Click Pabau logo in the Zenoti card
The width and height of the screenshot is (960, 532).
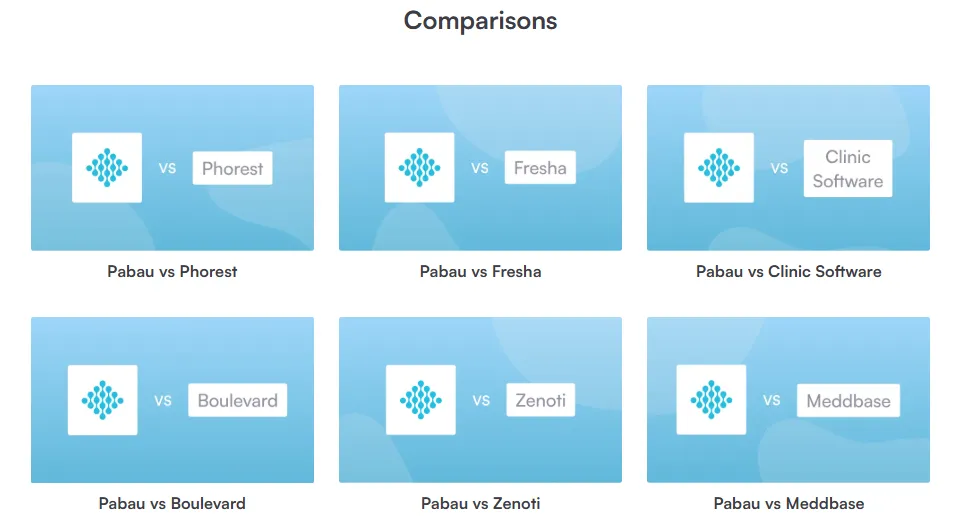[421, 400]
